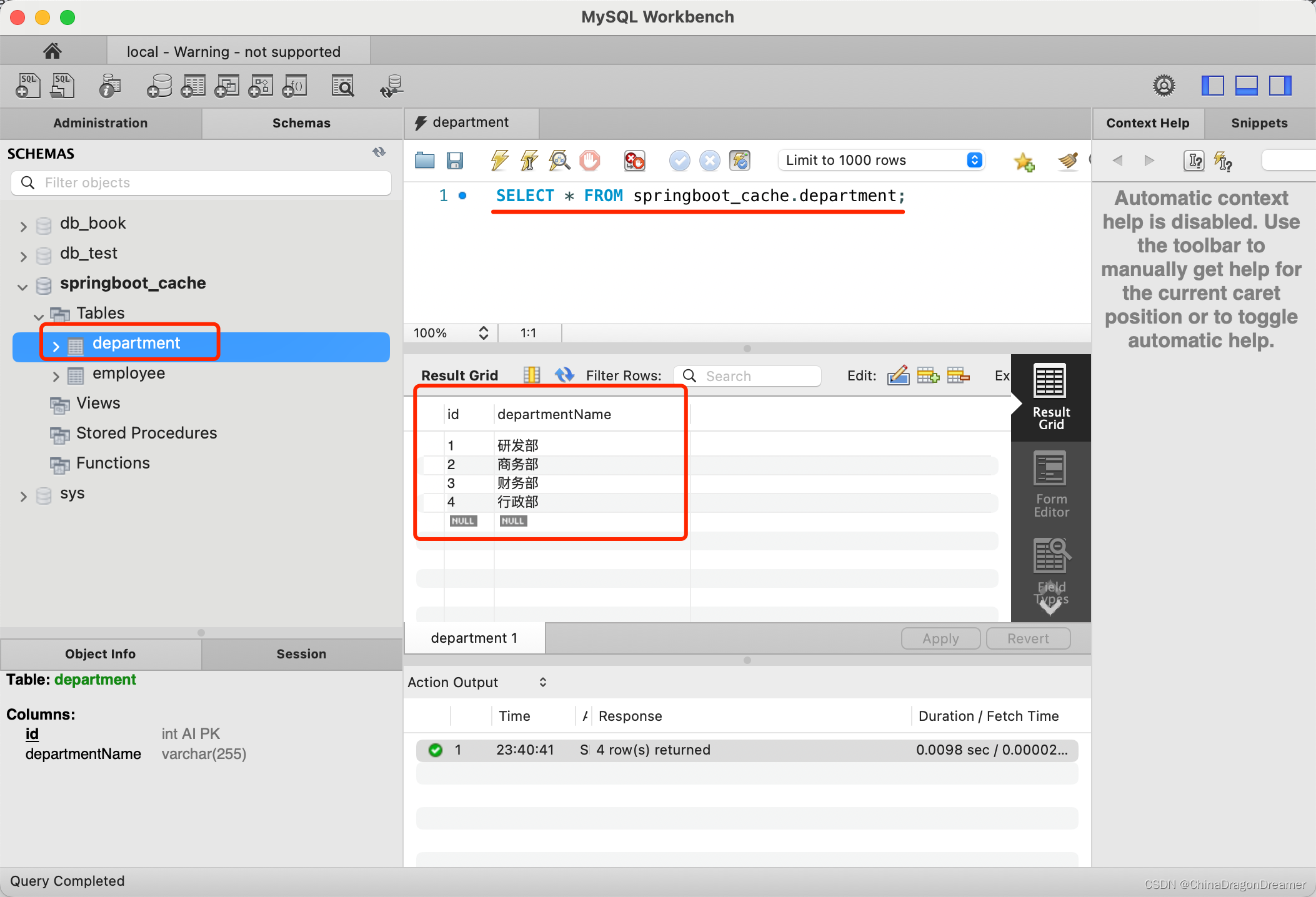Select the Object Info tab
The image size is (1316, 897).
pos(101,654)
